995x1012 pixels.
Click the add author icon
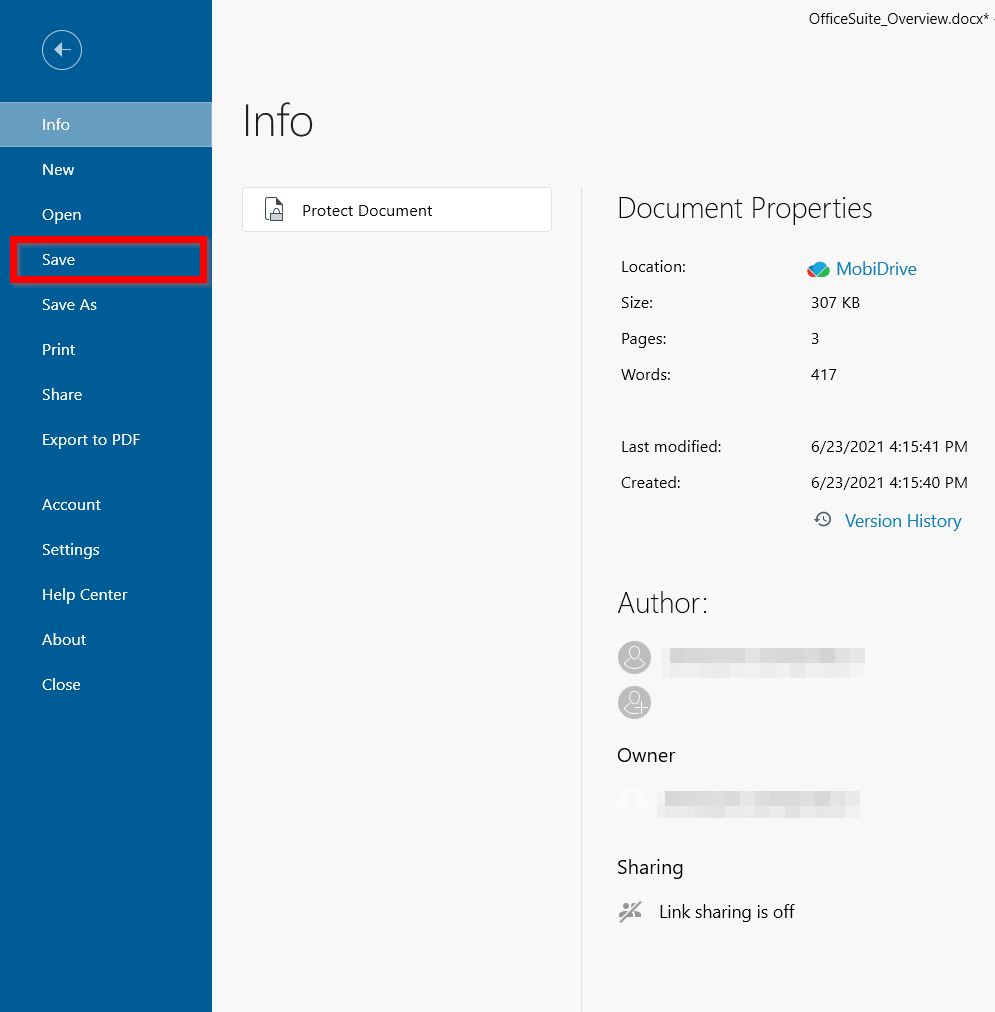tap(634, 702)
